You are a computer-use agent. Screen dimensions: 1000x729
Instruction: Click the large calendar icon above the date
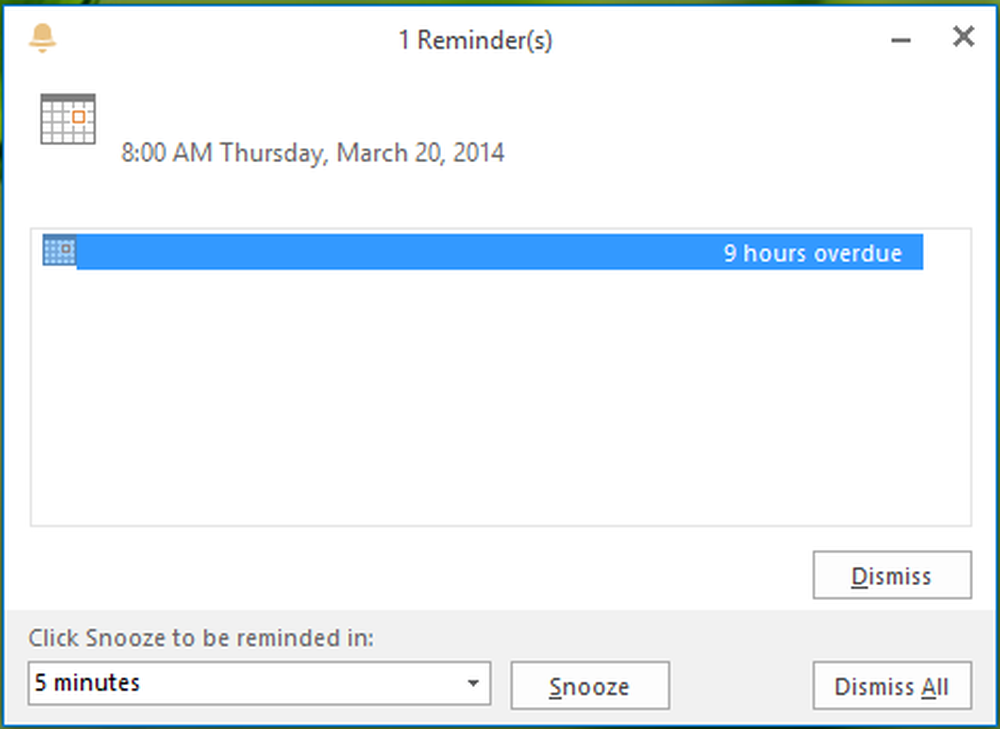(68, 119)
